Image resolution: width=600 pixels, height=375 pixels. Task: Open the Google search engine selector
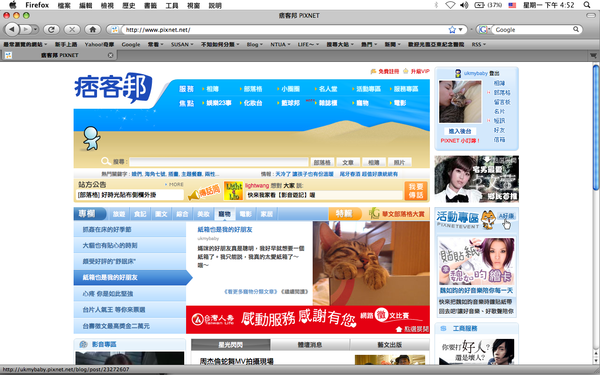(x=484, y=29)
